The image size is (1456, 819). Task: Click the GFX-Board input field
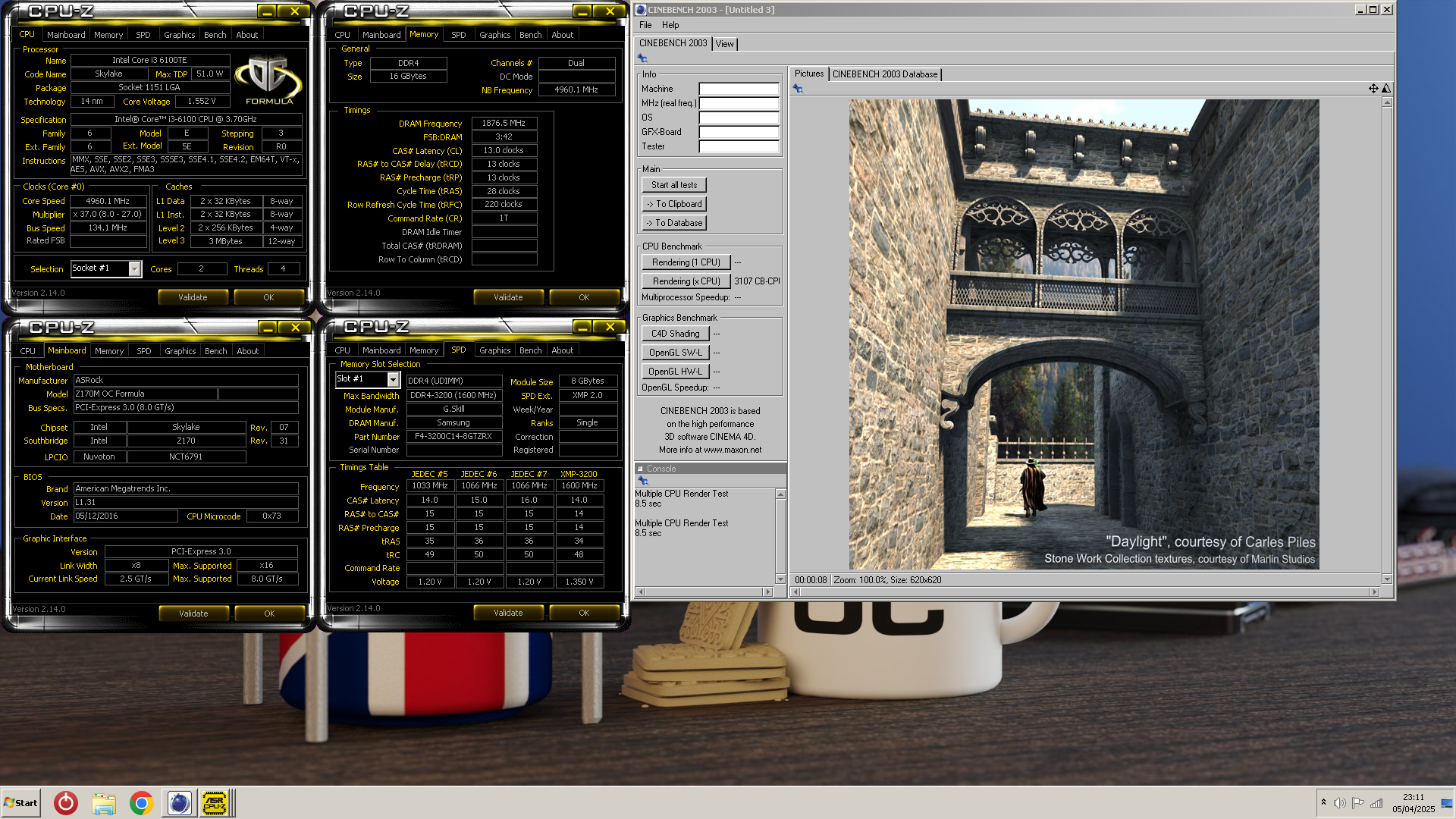(x=739, y=132)
